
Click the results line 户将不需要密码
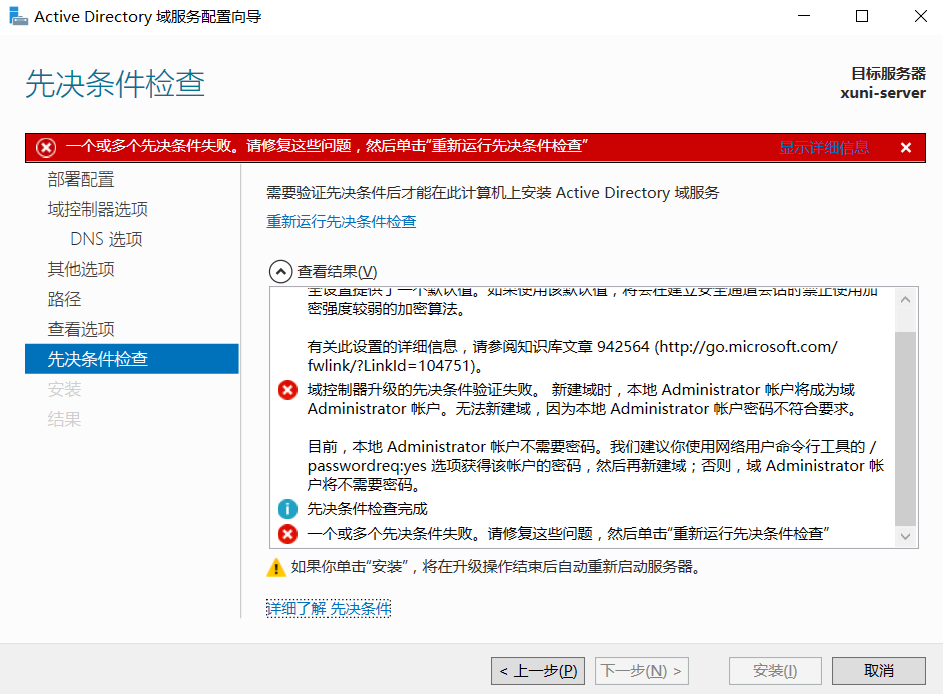[x=364, y=485]
